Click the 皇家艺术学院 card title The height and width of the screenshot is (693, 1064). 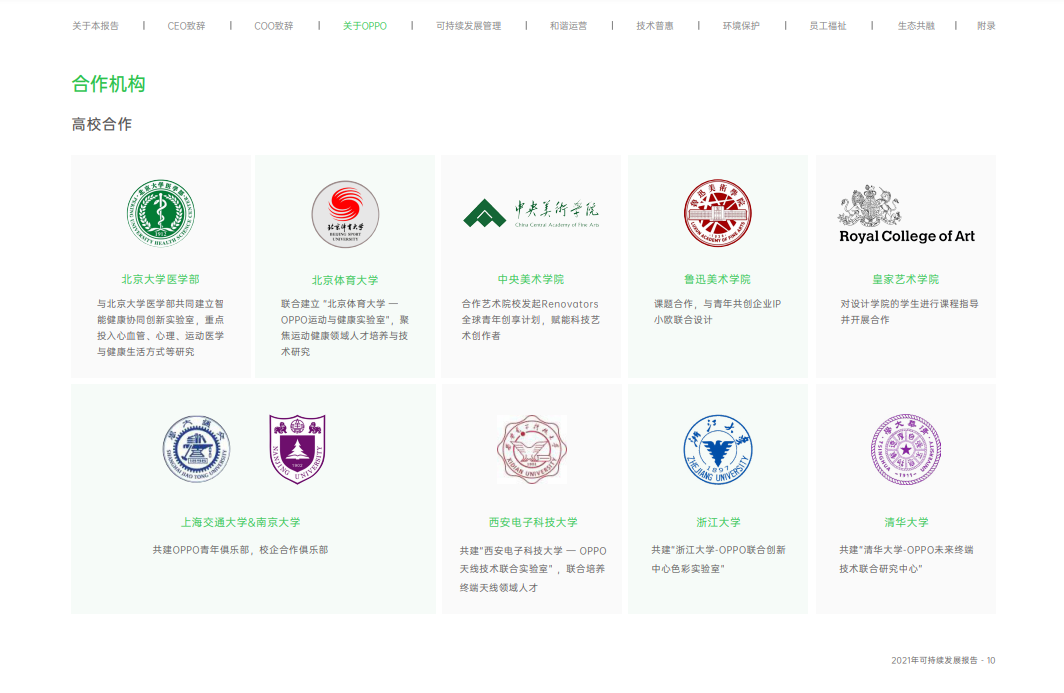[906, 279]
